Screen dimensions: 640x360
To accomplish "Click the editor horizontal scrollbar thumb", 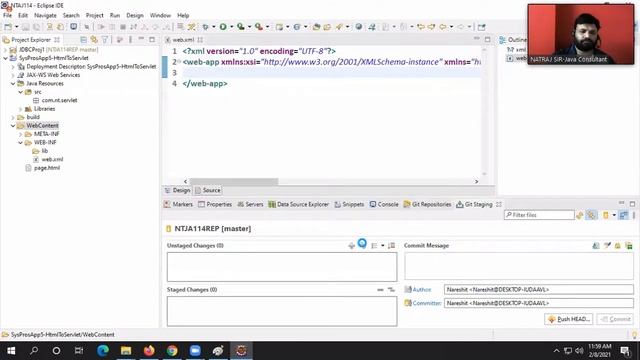I will [233, 181].
